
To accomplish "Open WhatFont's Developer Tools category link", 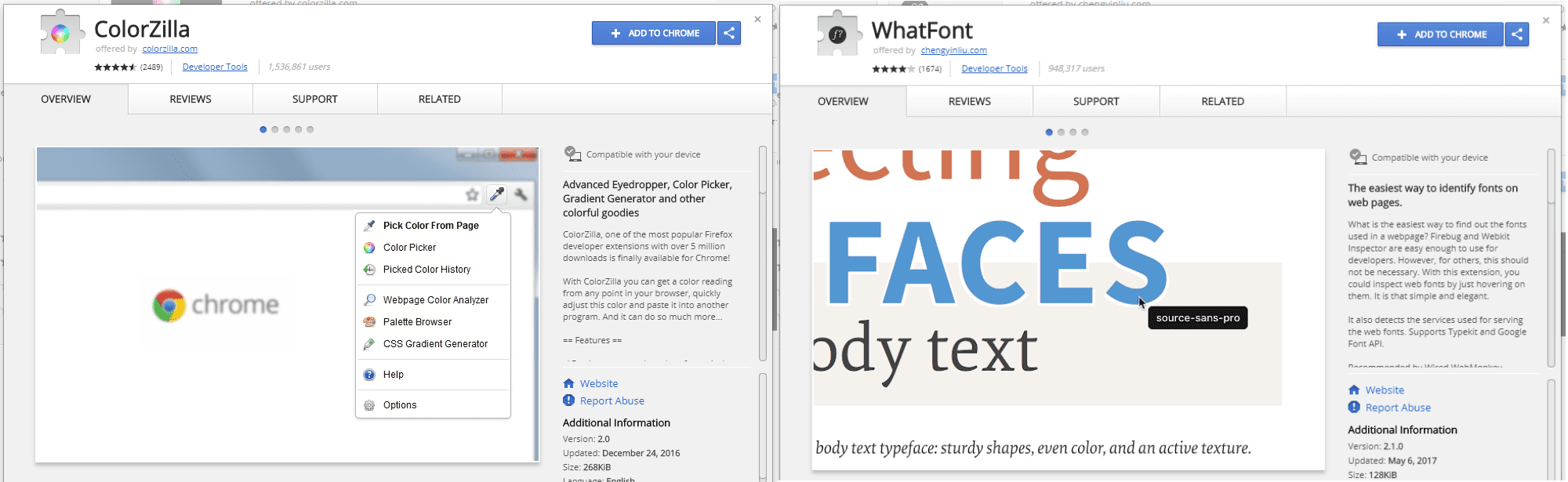I will point(994,69).
